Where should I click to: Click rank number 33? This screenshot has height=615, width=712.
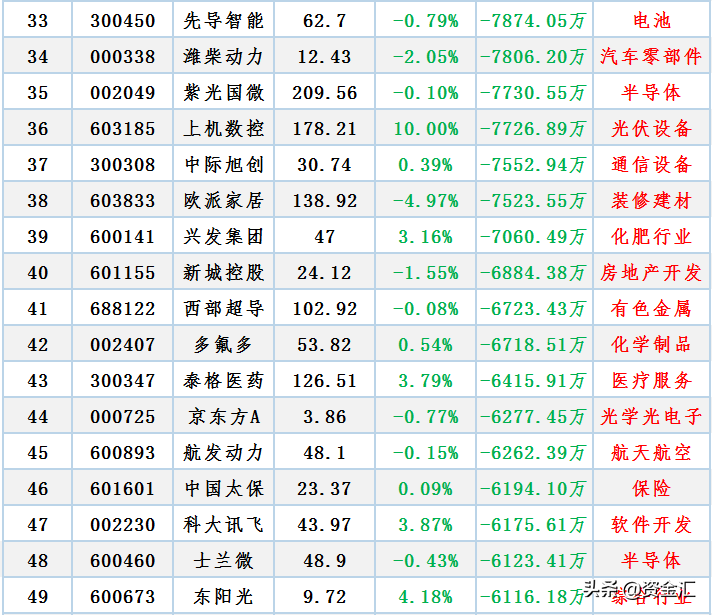click(x=38, y=21)
